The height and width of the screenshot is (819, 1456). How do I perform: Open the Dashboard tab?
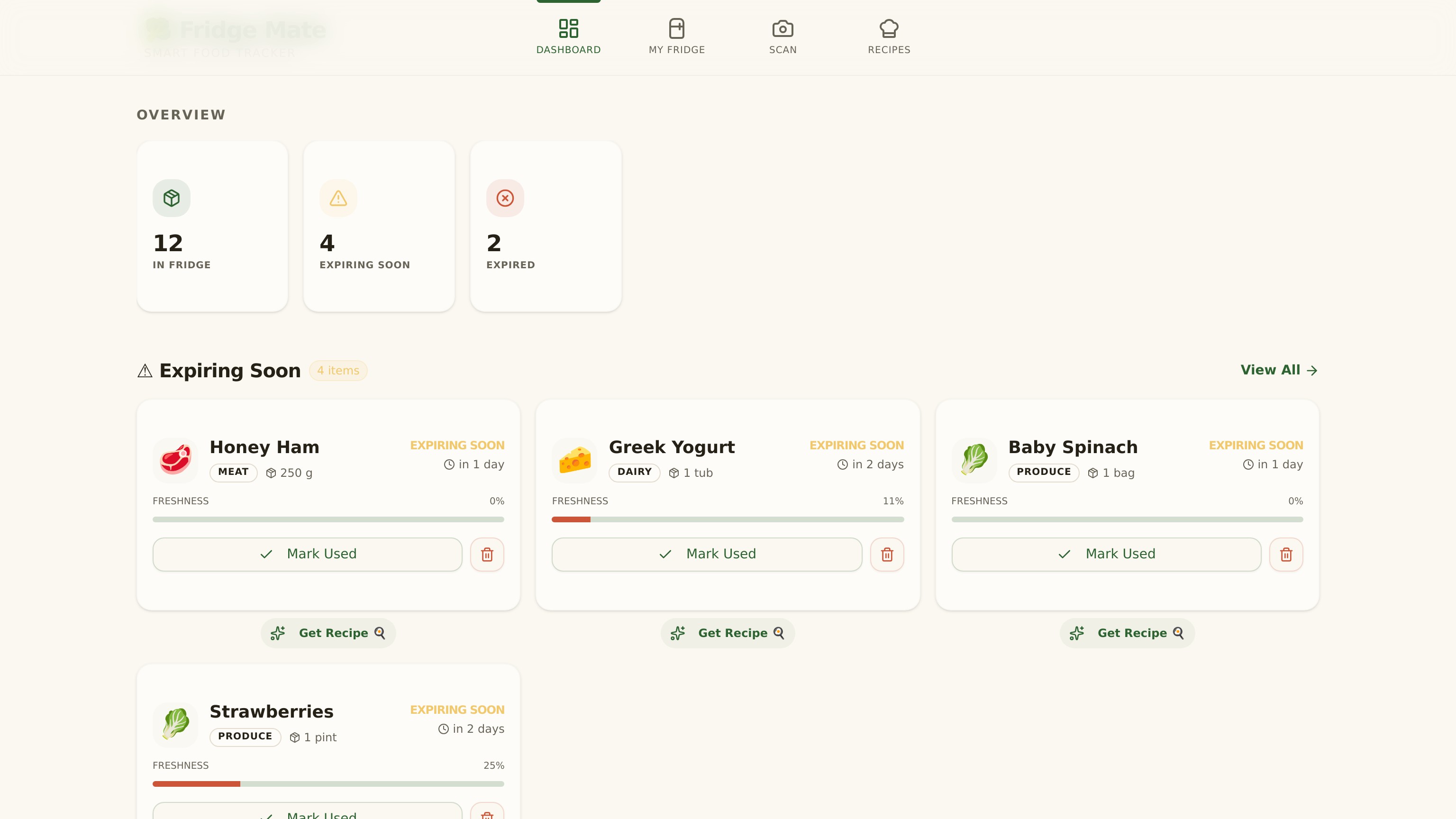[568, 36]
